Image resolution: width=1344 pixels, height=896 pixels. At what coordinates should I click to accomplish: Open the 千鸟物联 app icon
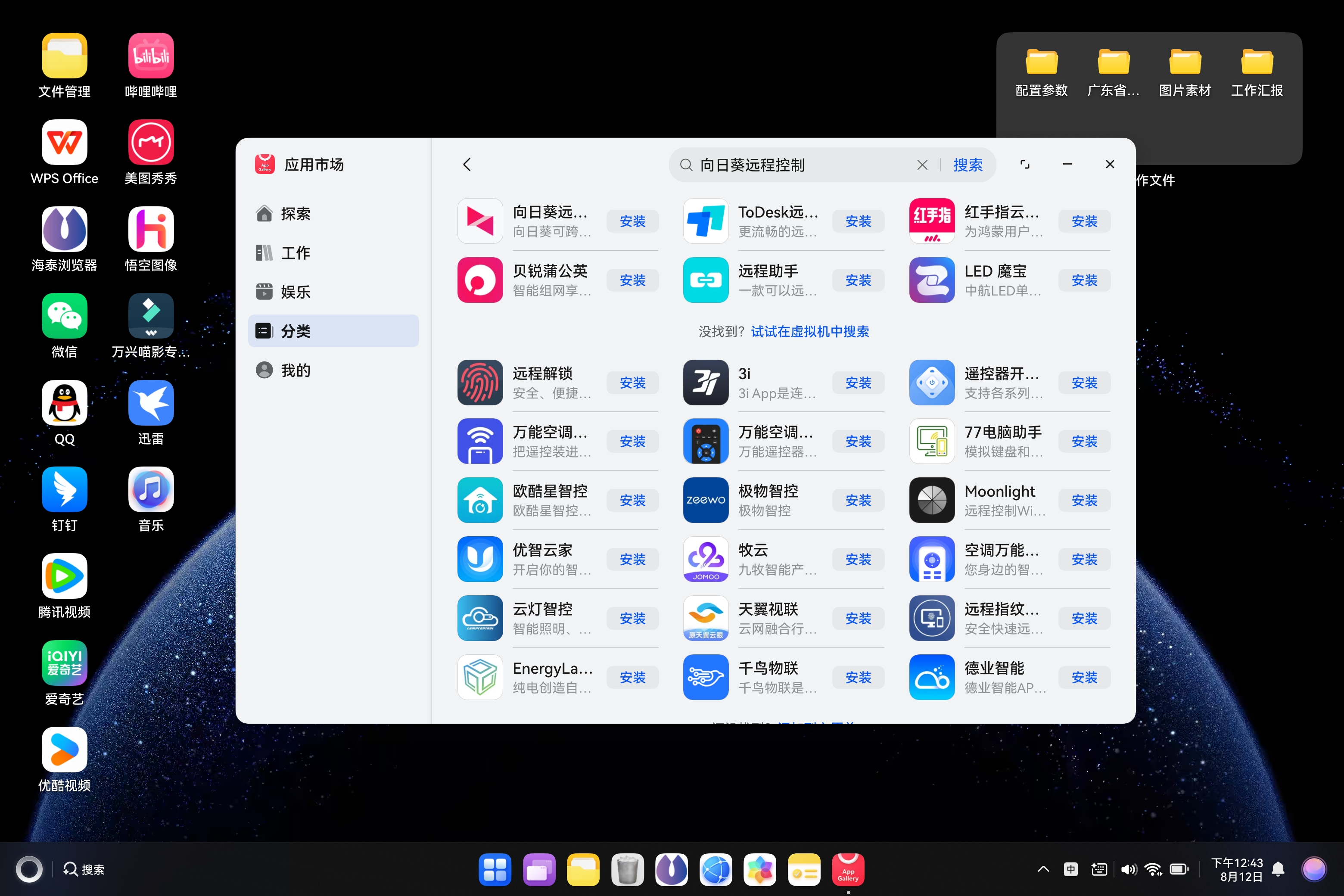click(706, 677)
